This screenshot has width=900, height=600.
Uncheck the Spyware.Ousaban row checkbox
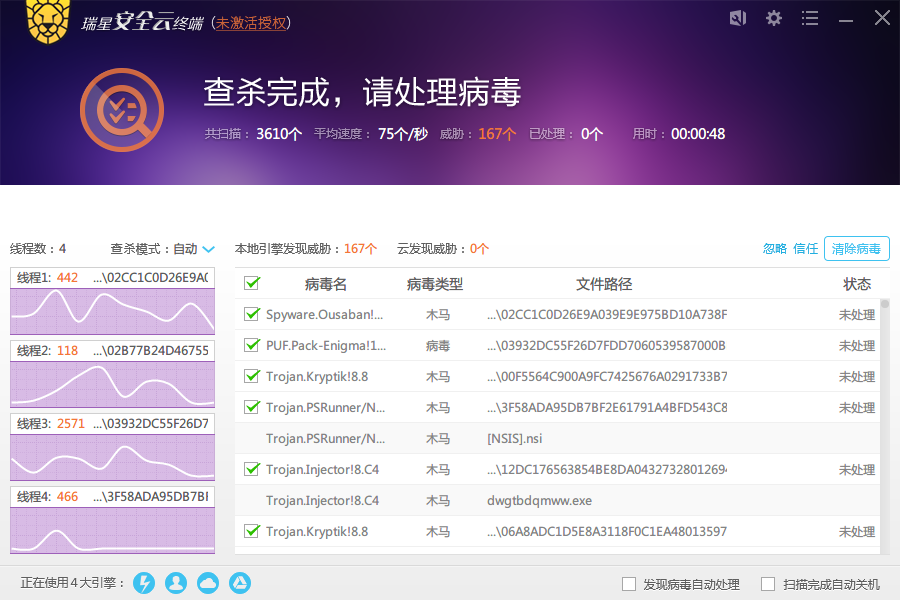point(252,314)
